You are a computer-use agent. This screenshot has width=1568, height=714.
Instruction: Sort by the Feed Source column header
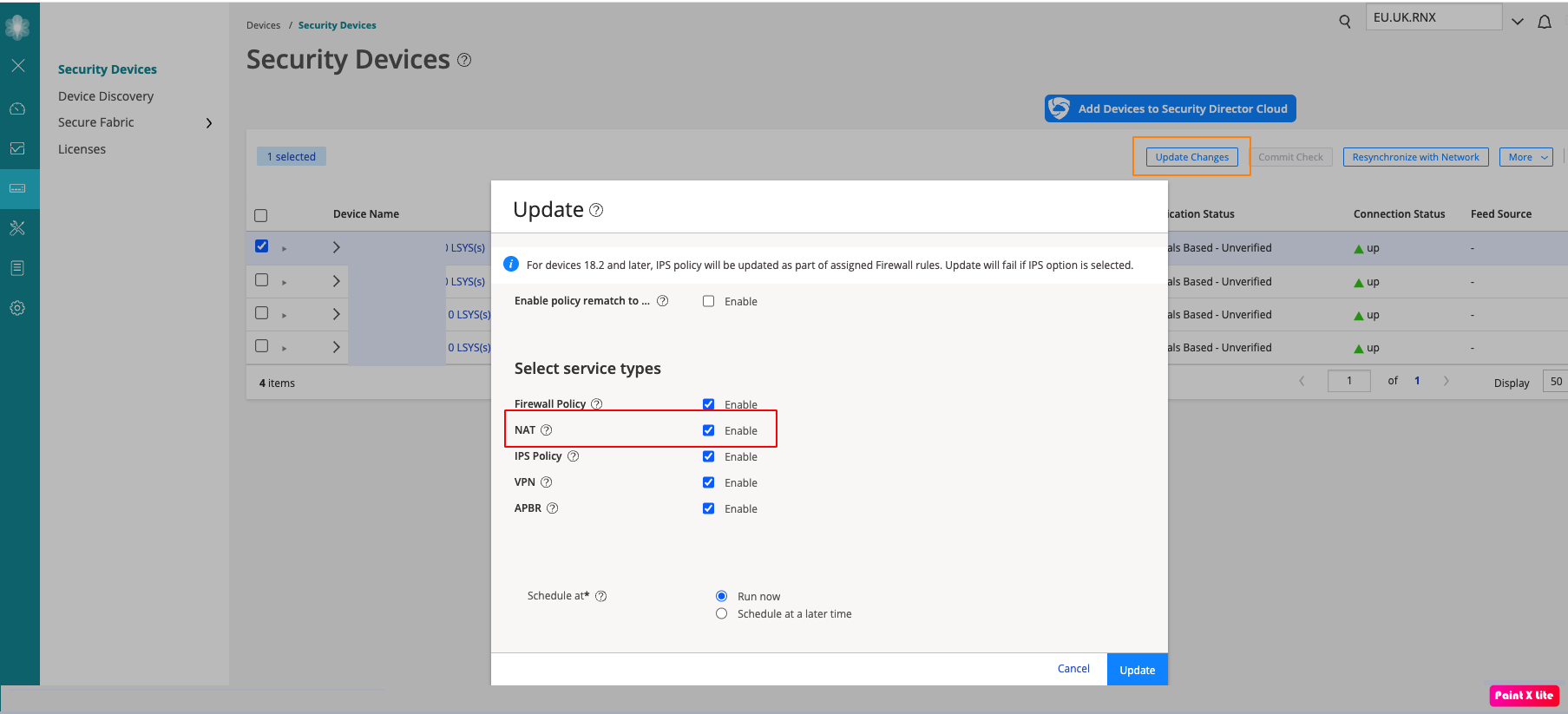[1501, 214]
